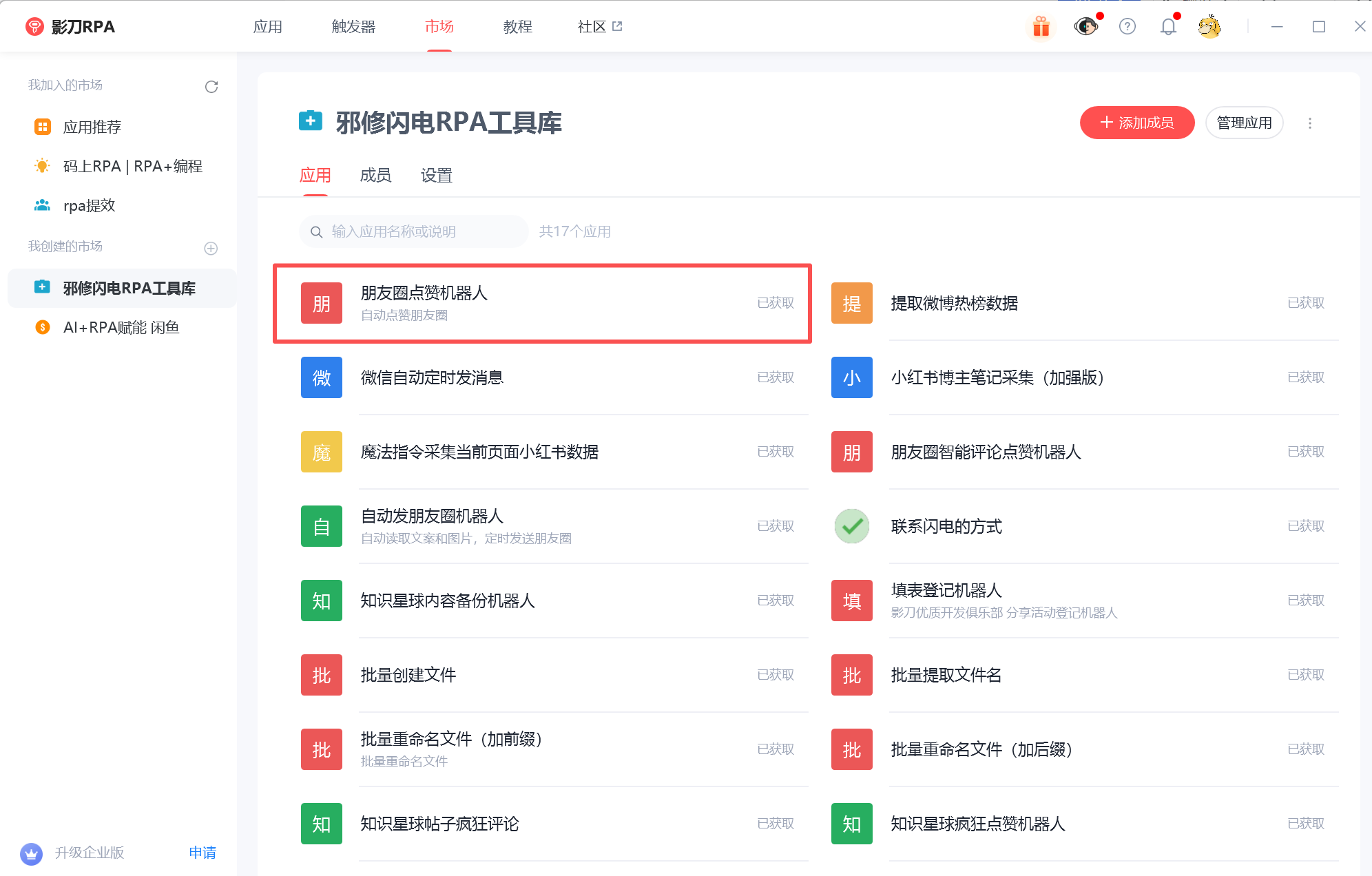Click the 微 icon for WeChat timed messages
This screenshot has height=876, width=1372.
pos(322,377)
